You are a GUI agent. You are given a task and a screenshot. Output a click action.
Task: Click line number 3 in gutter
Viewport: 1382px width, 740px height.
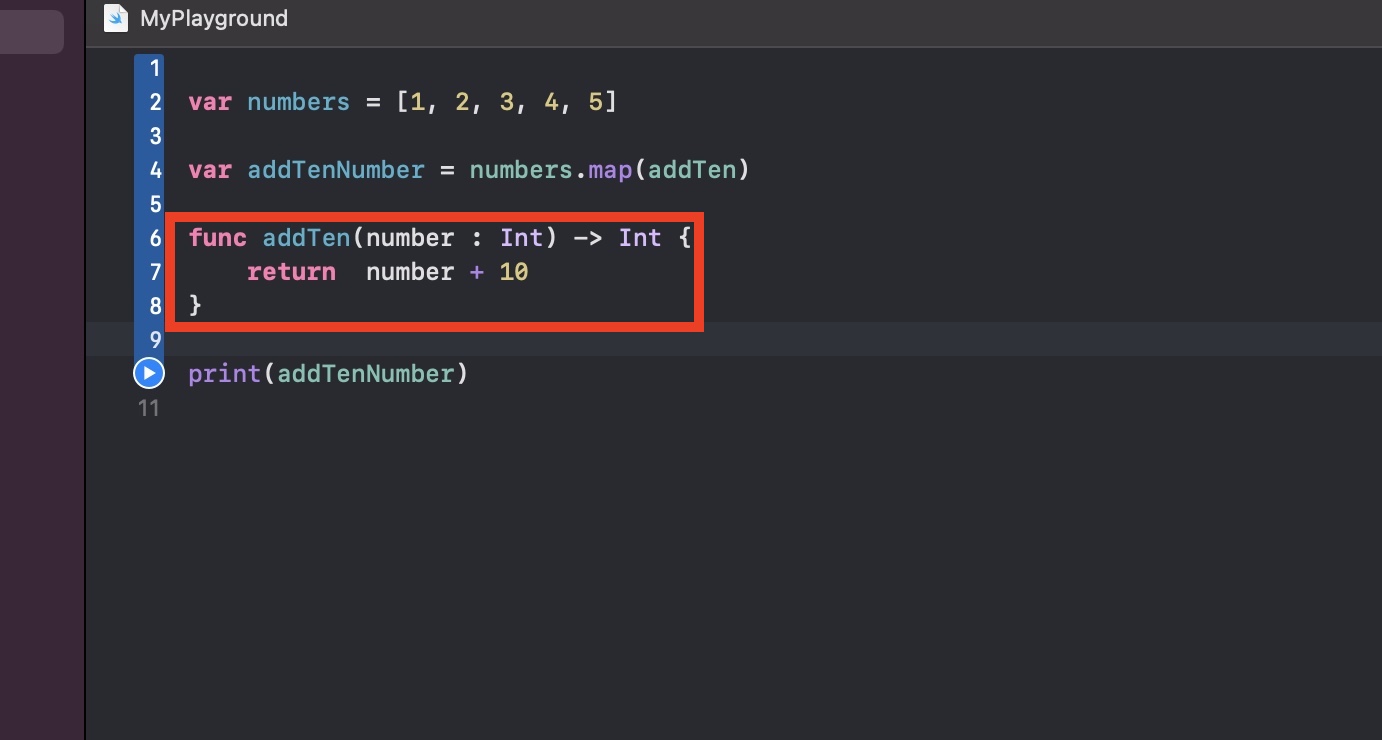pyautogui.click(x=155, y=136)
